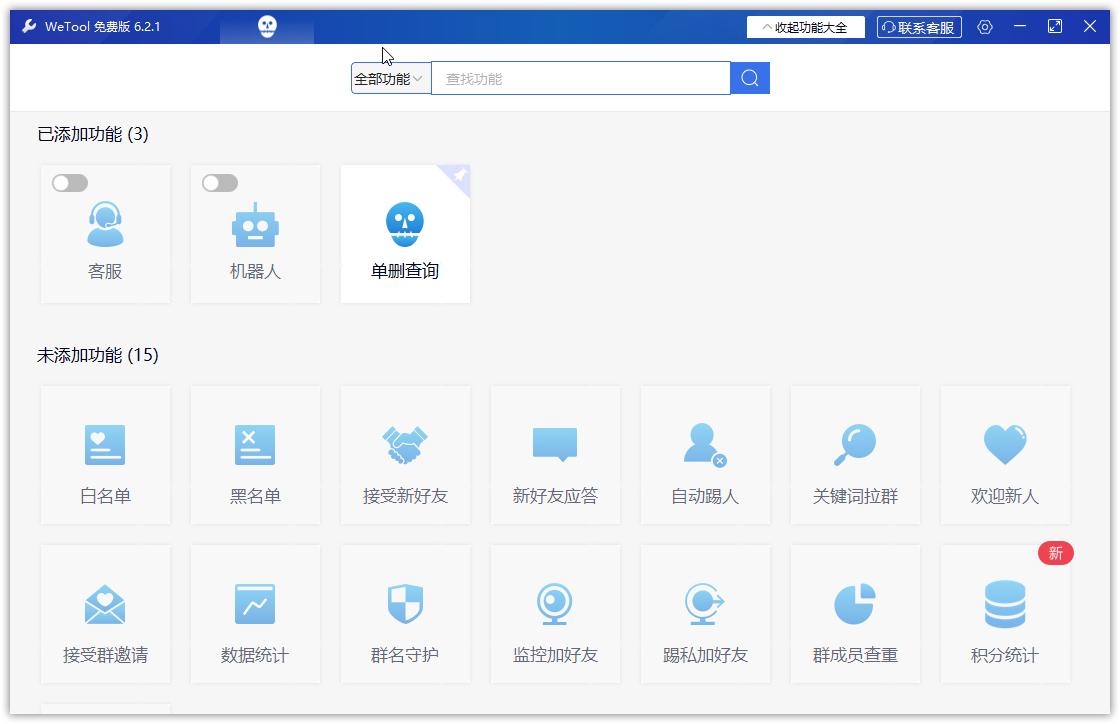Click inside the 查找功能 search box

click(x=580, y=77)
